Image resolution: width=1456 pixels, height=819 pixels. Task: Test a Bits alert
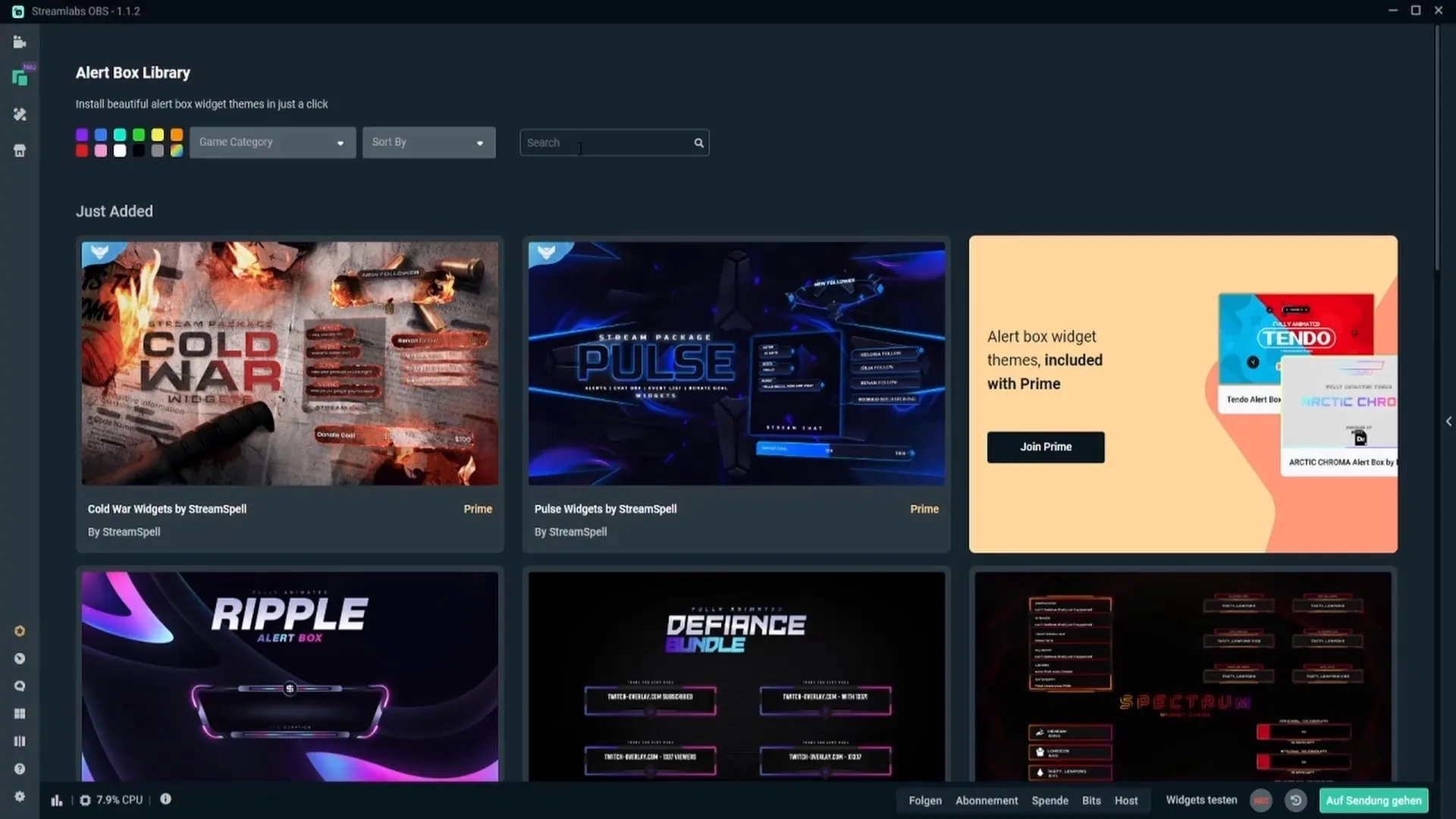(1091, 801)
